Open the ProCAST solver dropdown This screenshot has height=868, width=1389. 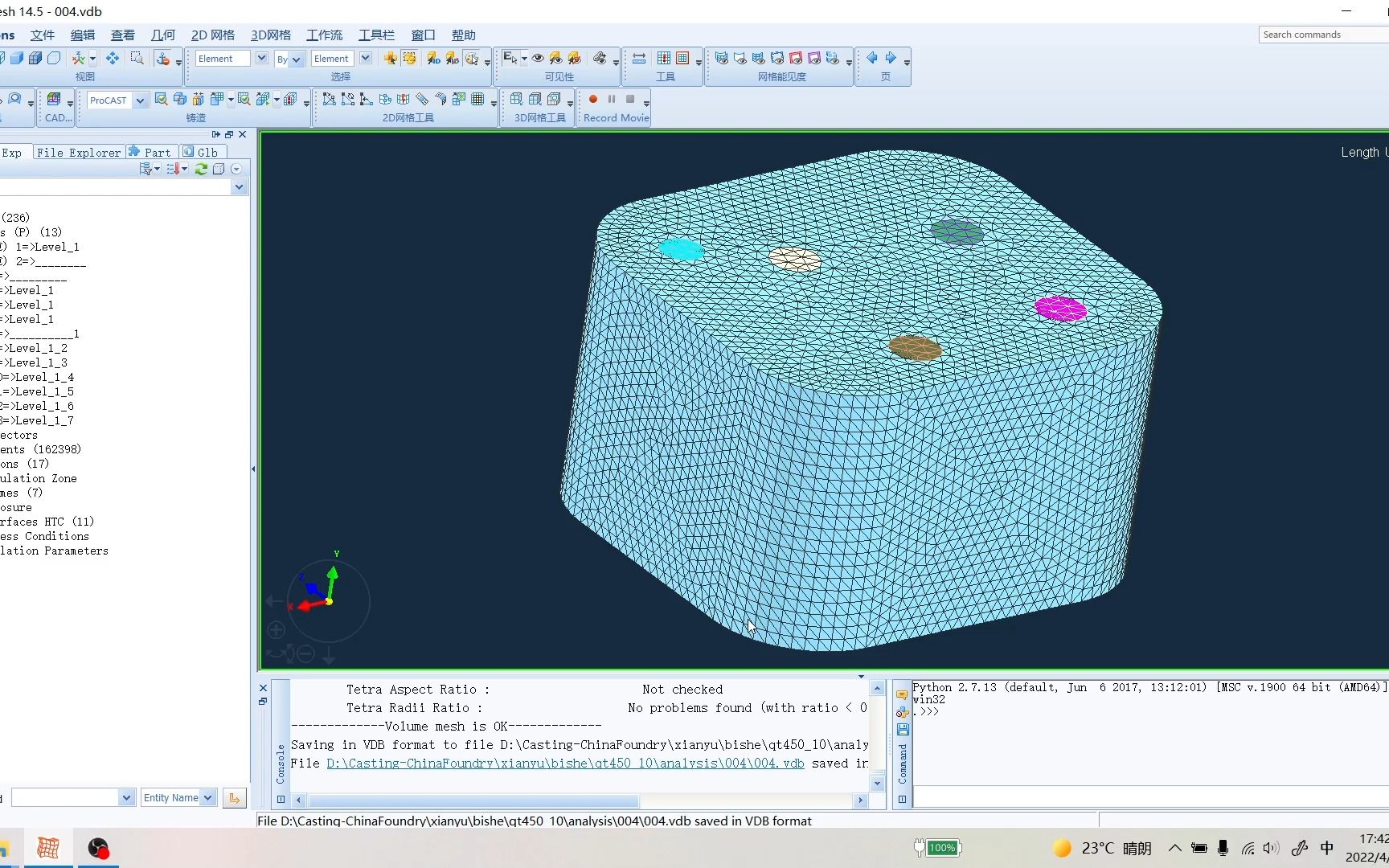pyautogui.click(x=140, y=100)
